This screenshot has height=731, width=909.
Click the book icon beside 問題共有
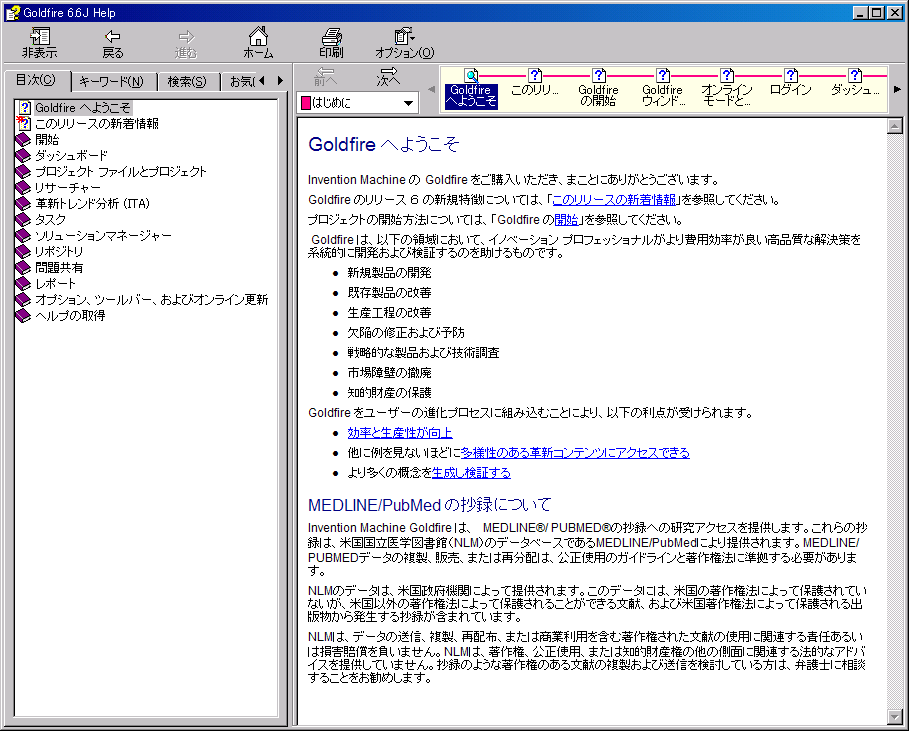[23, 267]
